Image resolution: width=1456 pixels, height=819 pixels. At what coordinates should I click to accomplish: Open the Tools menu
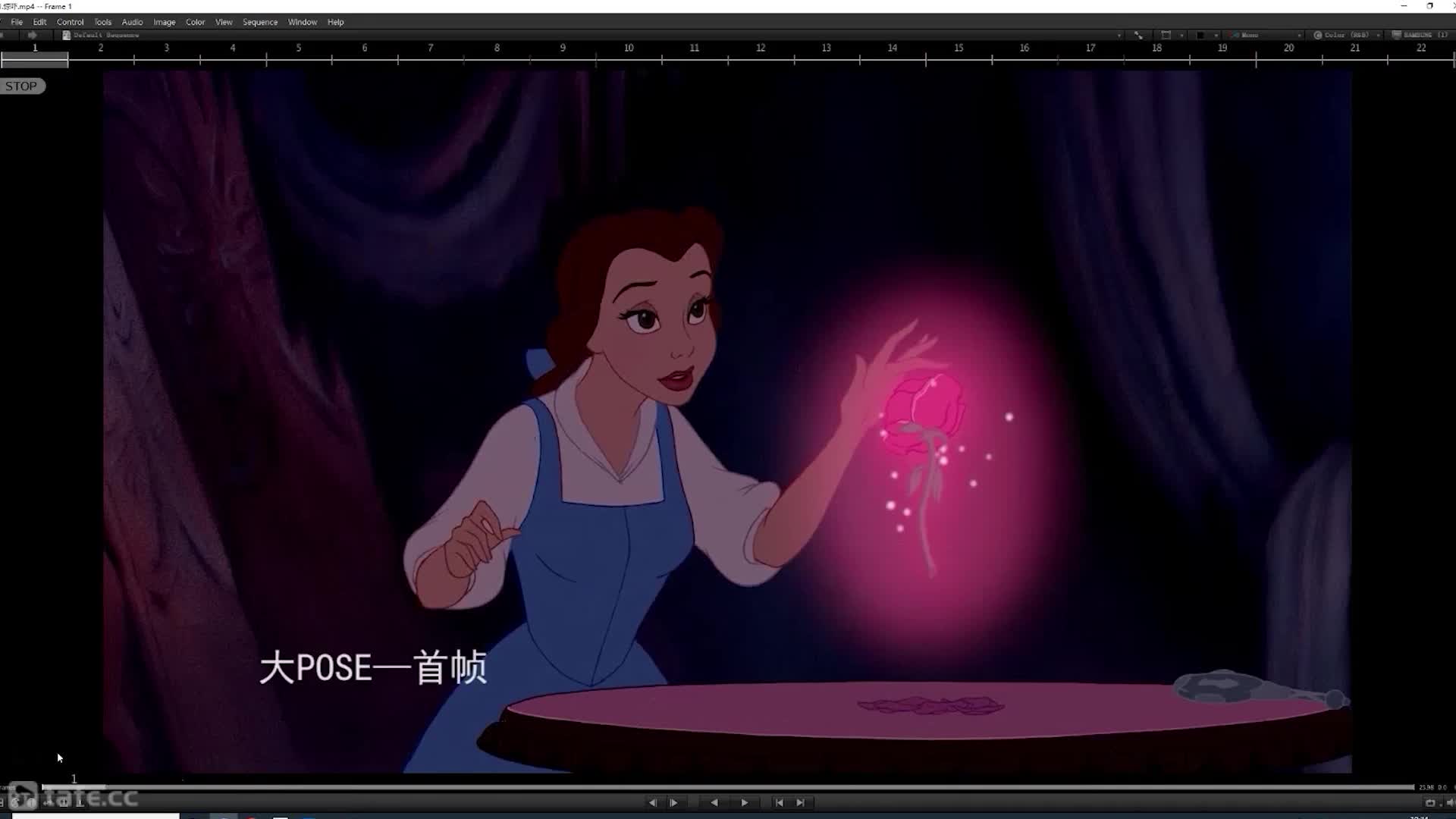pos(102,22)
